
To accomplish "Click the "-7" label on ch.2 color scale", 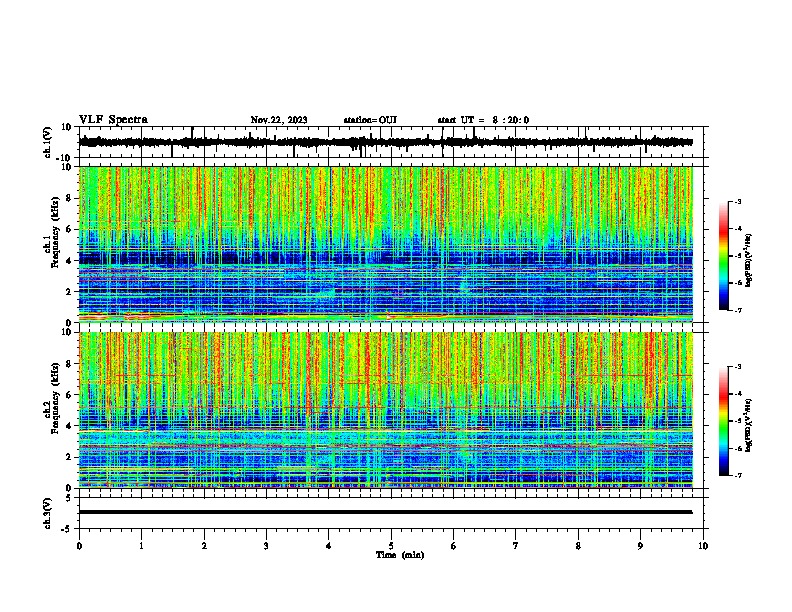I will [737, 476].
